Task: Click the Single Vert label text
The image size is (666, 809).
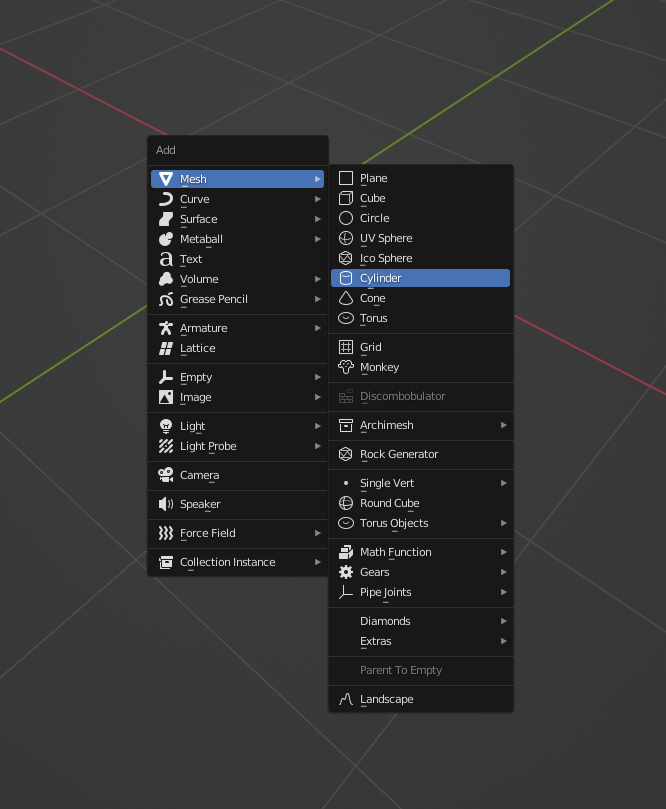Action: point(387,483)
